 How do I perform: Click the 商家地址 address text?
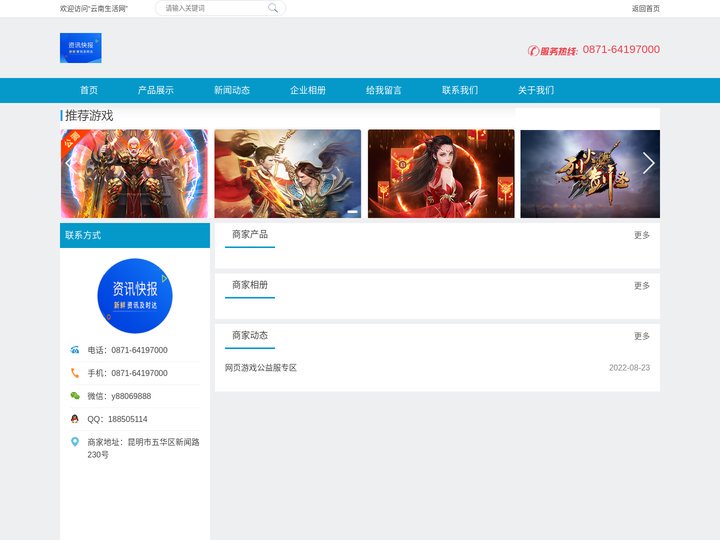143,448
